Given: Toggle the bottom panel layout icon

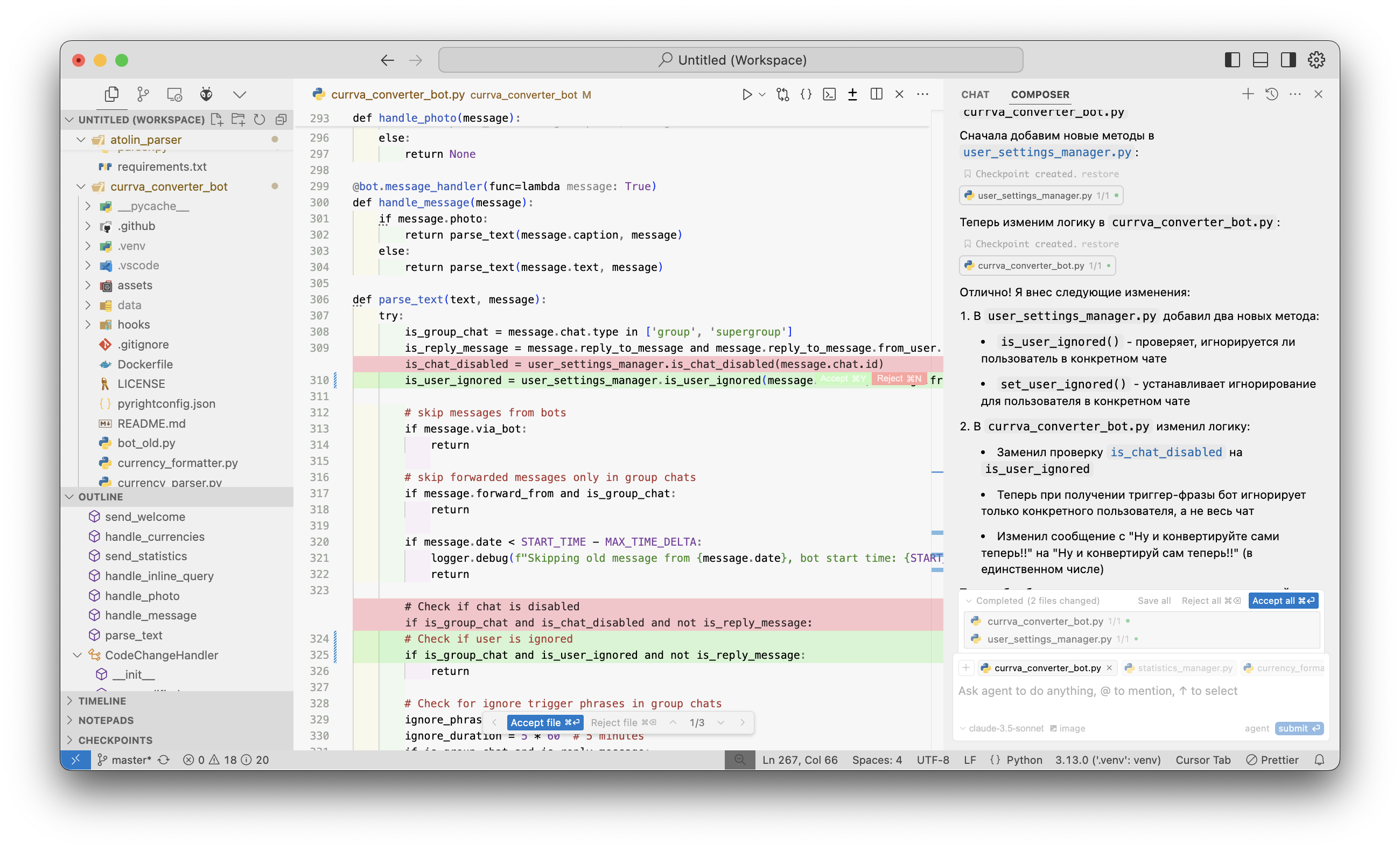Looking at the screenshot, I should point(1260,60).
